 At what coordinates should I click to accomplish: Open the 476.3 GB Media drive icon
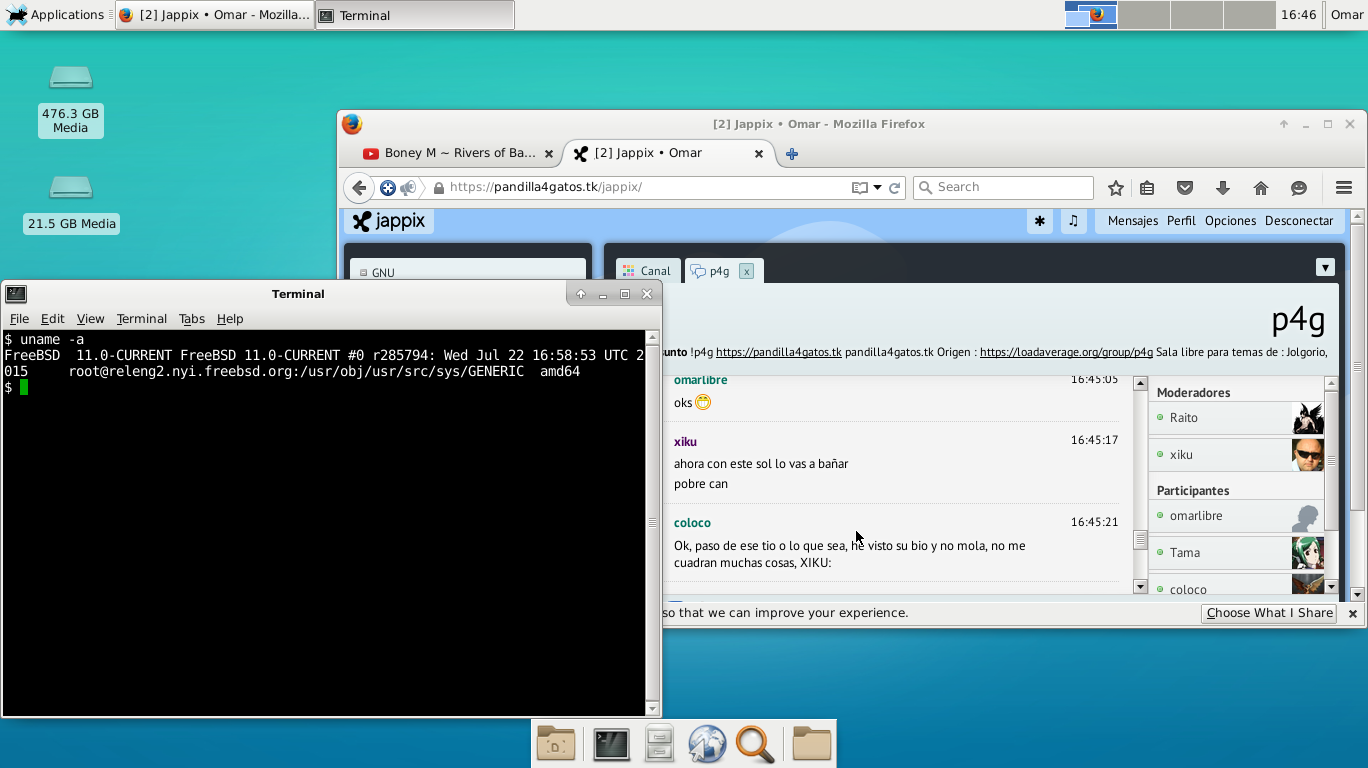71,77
